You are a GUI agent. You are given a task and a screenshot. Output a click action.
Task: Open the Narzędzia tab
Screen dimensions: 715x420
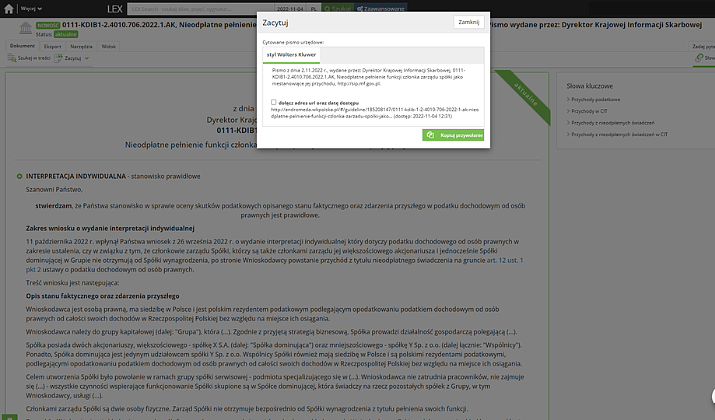click(x=82, y=46)
